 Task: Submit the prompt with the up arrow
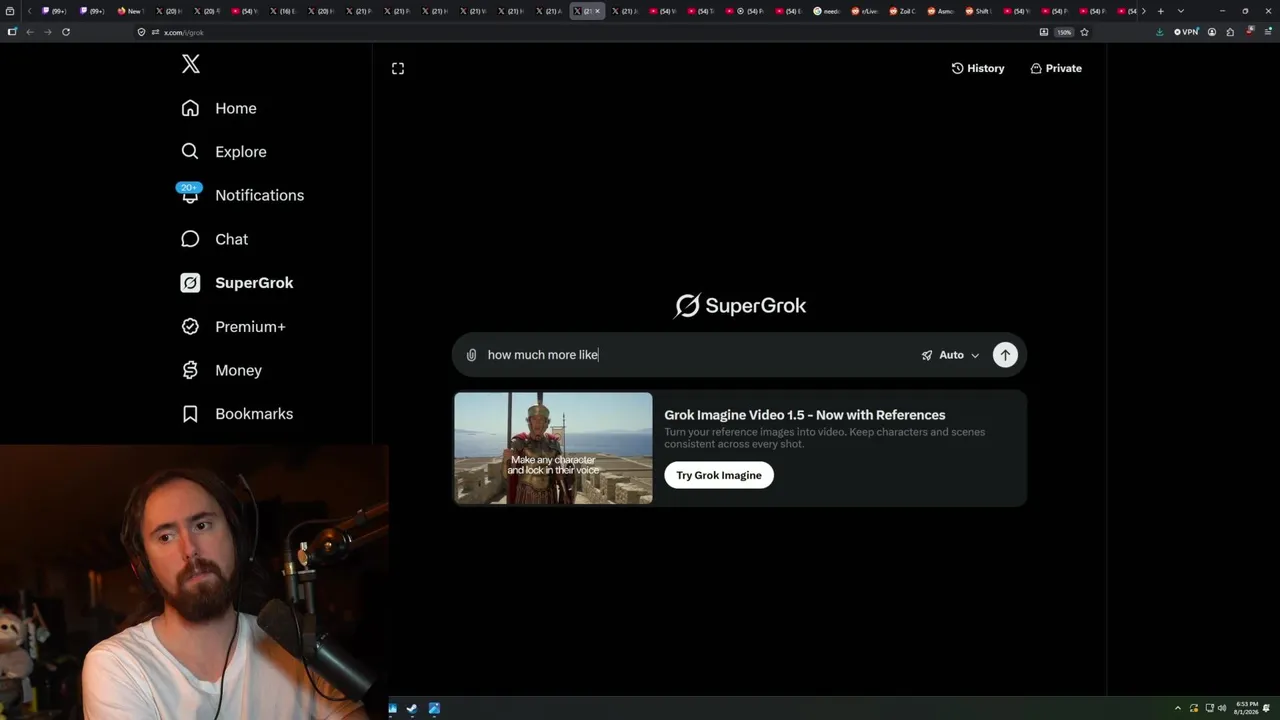1005,355
